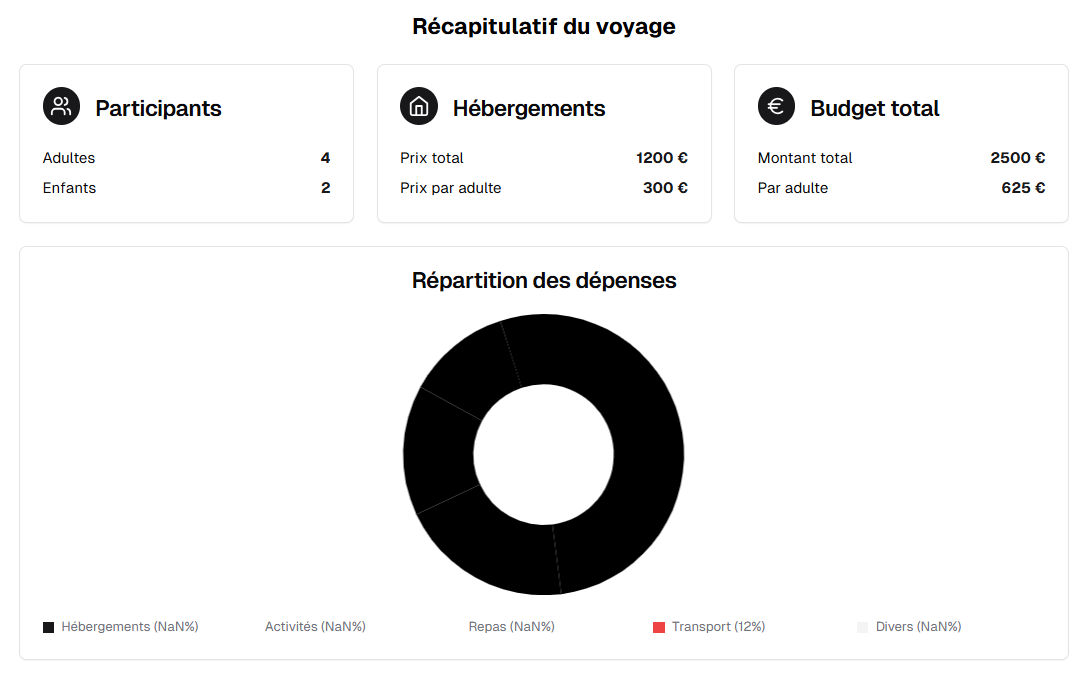Click the Repas (NaN%) legend label
The width and height of the screenshot is (1086, 690).
[x=511, y=626]
